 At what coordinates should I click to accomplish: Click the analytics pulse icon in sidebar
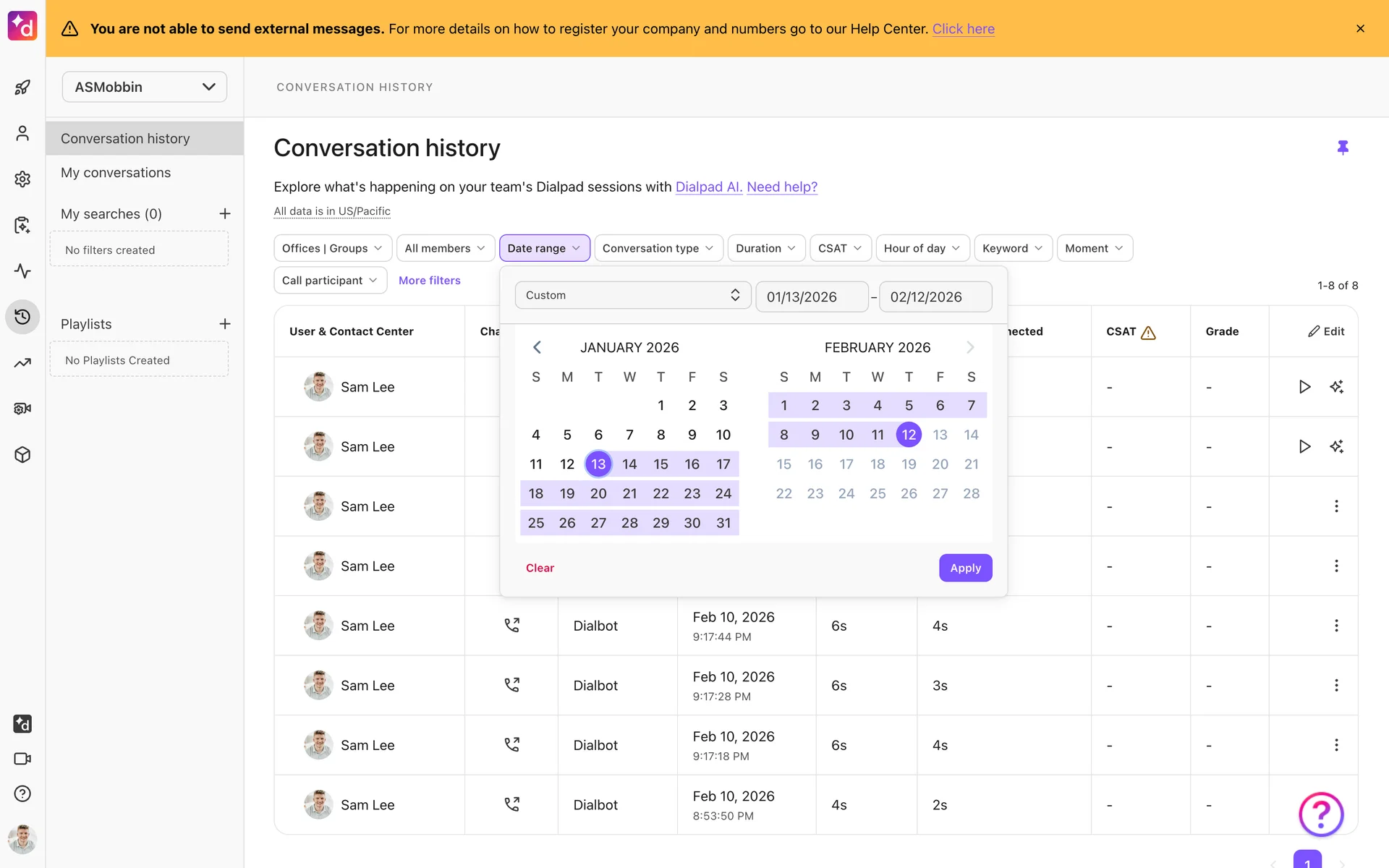point(22,271)
